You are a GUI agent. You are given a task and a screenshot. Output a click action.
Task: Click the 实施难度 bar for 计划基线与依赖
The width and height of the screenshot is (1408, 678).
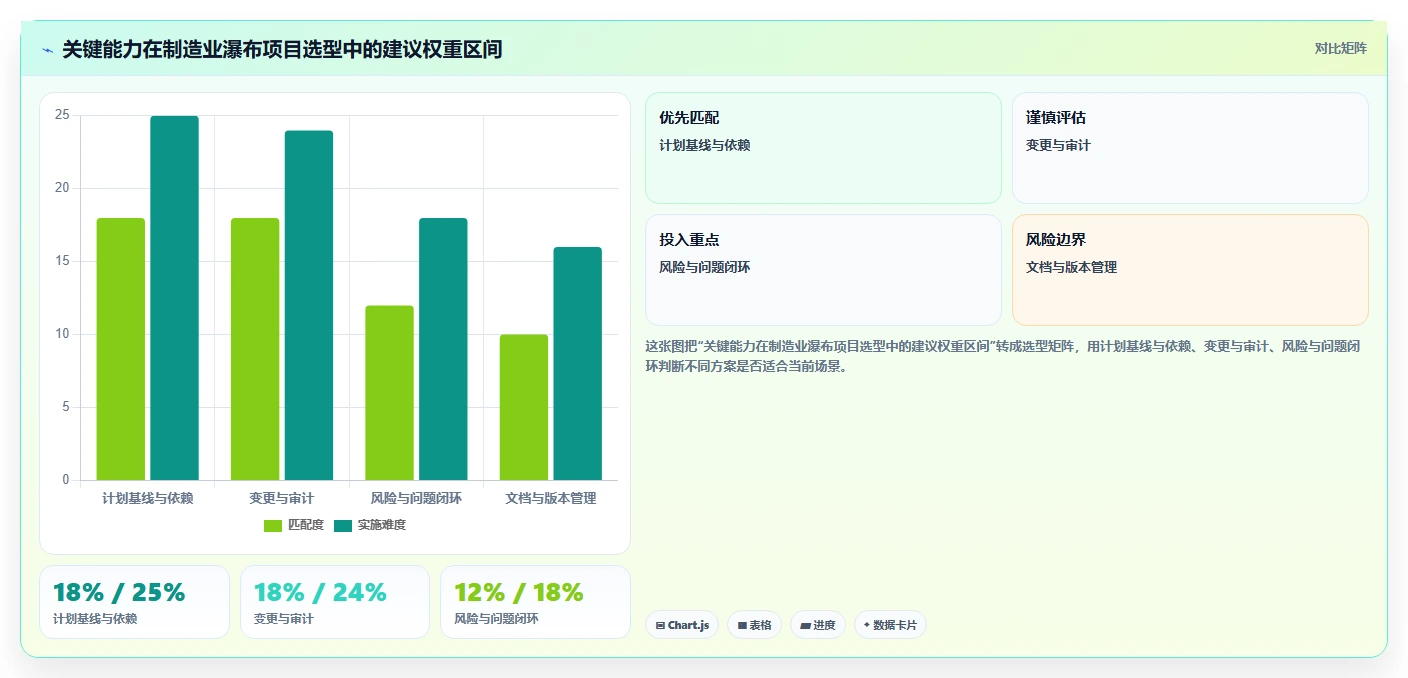click(x=175, y=298)
